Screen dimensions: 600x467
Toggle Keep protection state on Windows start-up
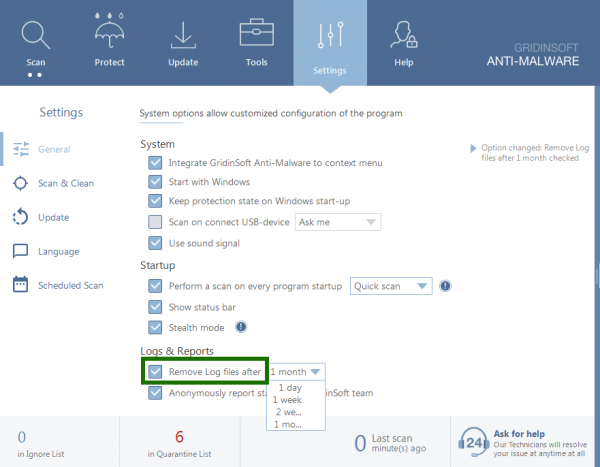(155, 201)
